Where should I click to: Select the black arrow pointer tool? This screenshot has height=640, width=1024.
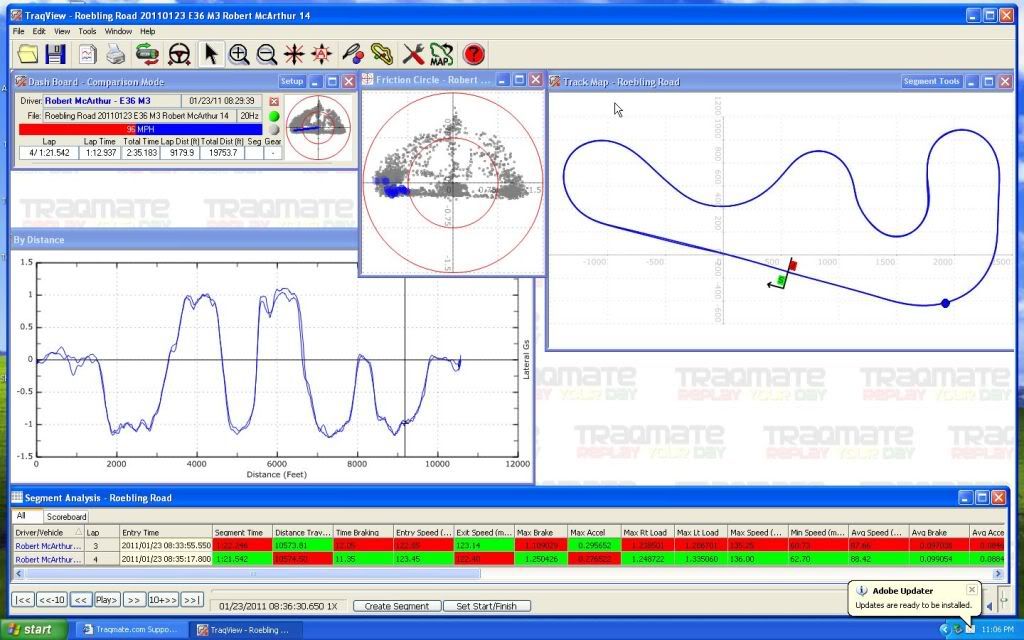coord(210,54)
